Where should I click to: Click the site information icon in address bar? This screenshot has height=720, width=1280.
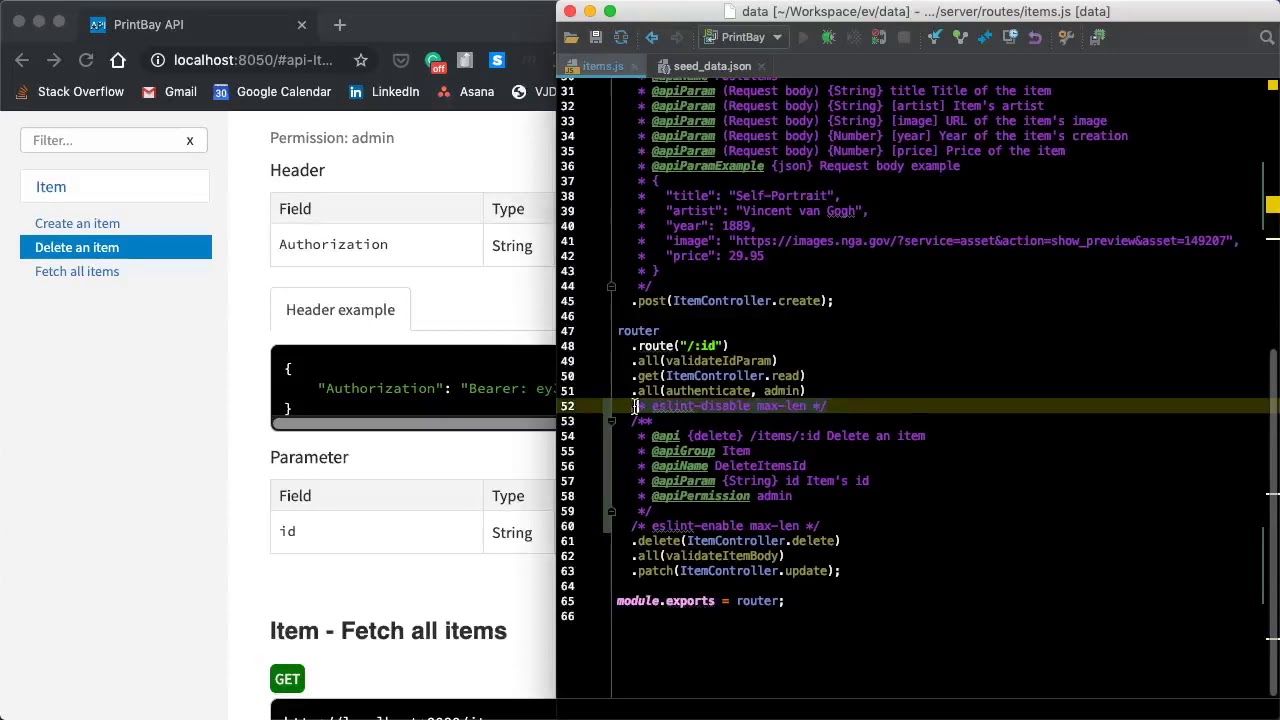(x=158, y=60)
